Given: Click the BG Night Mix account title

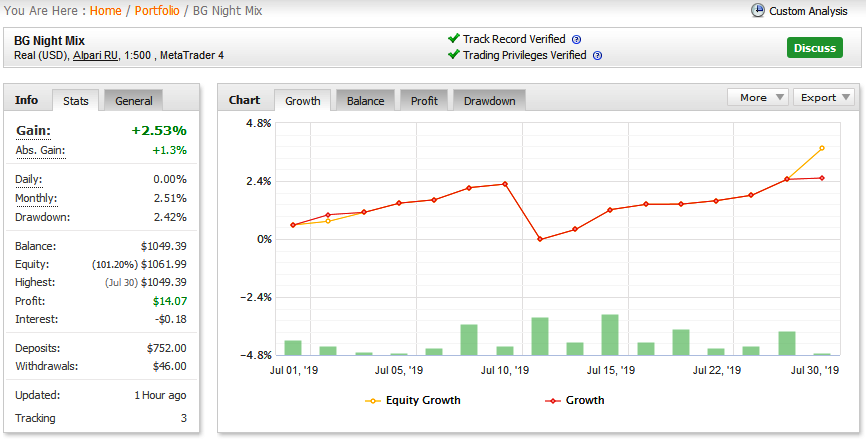Looking at the screenshot, I should point(49,40).
